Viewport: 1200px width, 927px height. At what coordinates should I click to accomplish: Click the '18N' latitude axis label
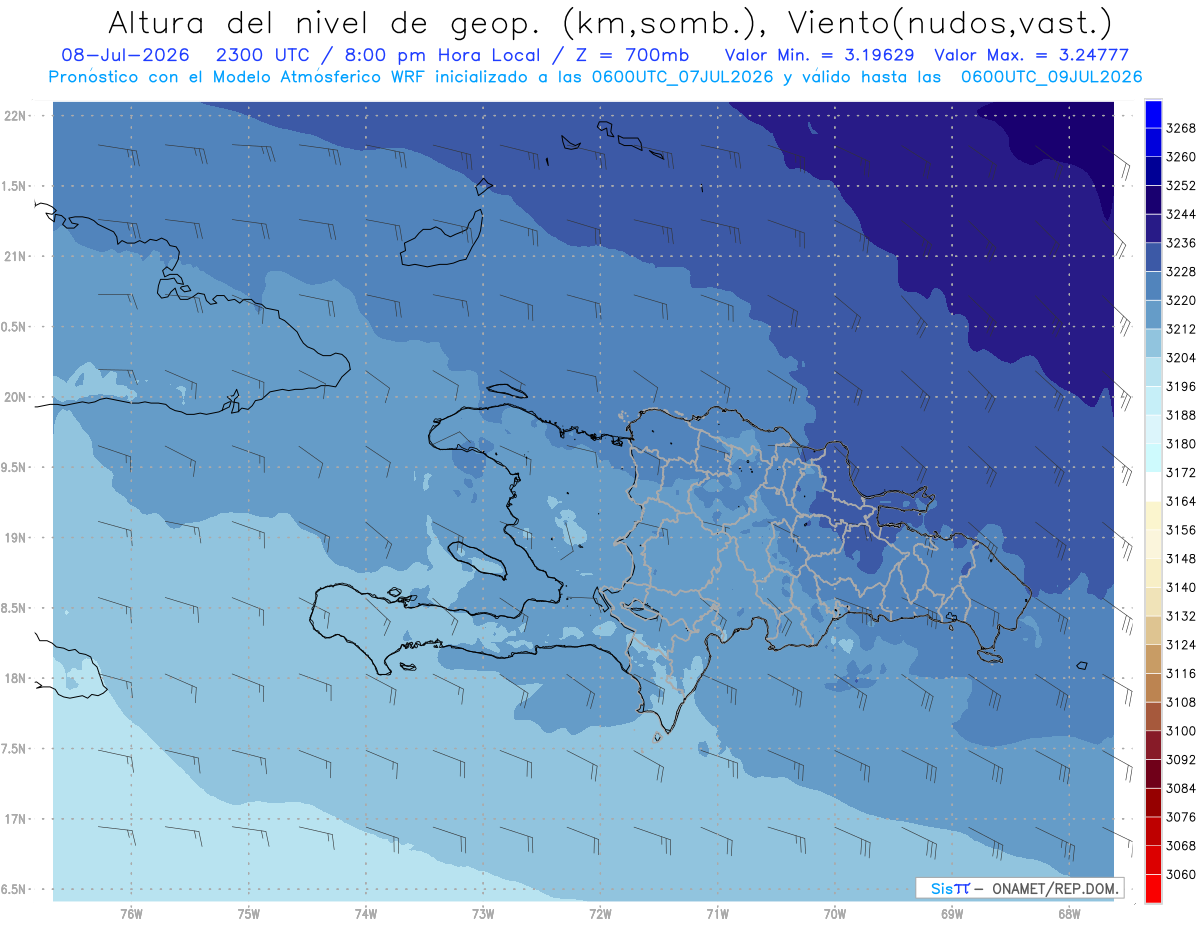17,678
